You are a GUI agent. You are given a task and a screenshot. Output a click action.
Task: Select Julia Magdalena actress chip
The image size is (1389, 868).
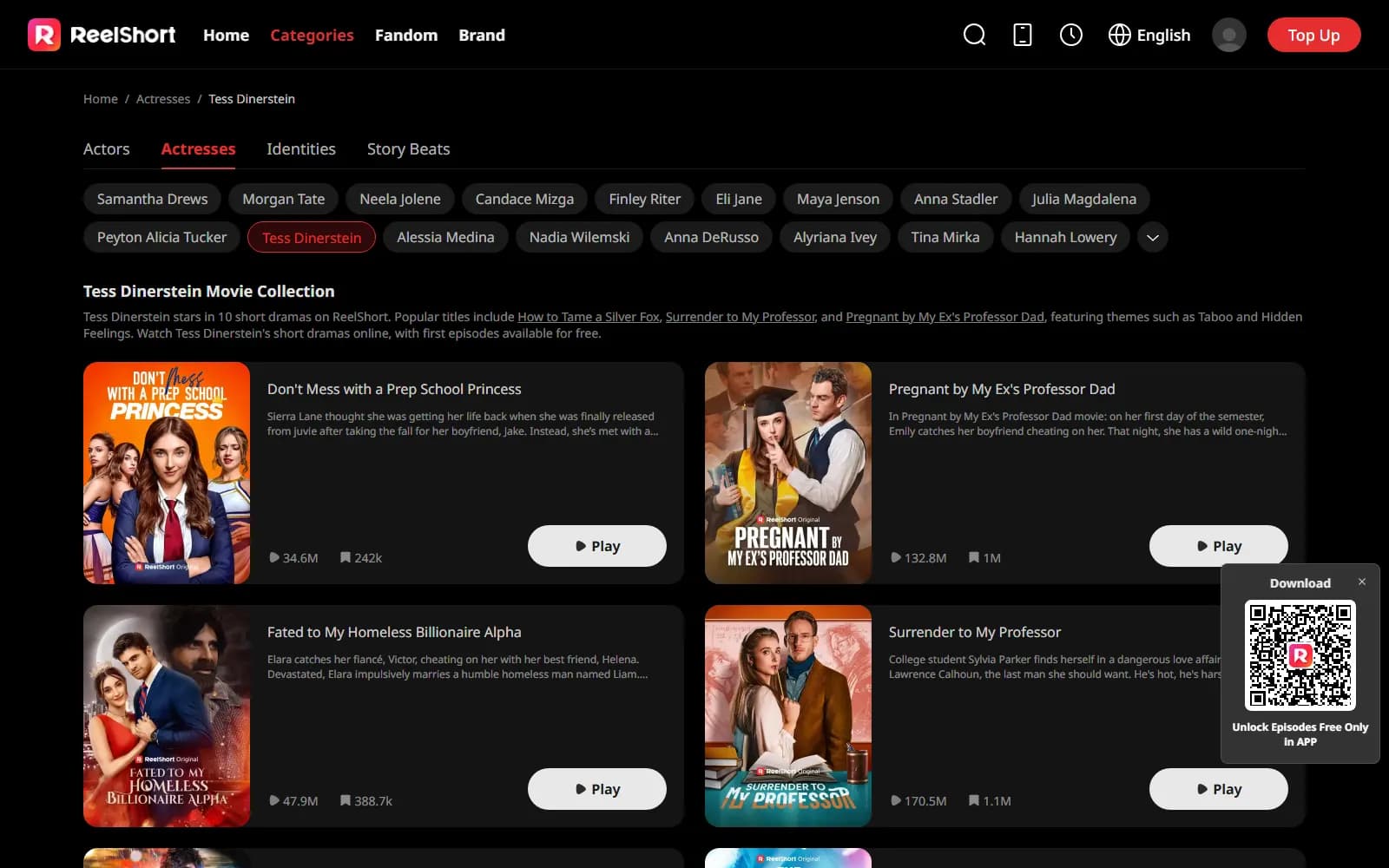click(1083, 199)
